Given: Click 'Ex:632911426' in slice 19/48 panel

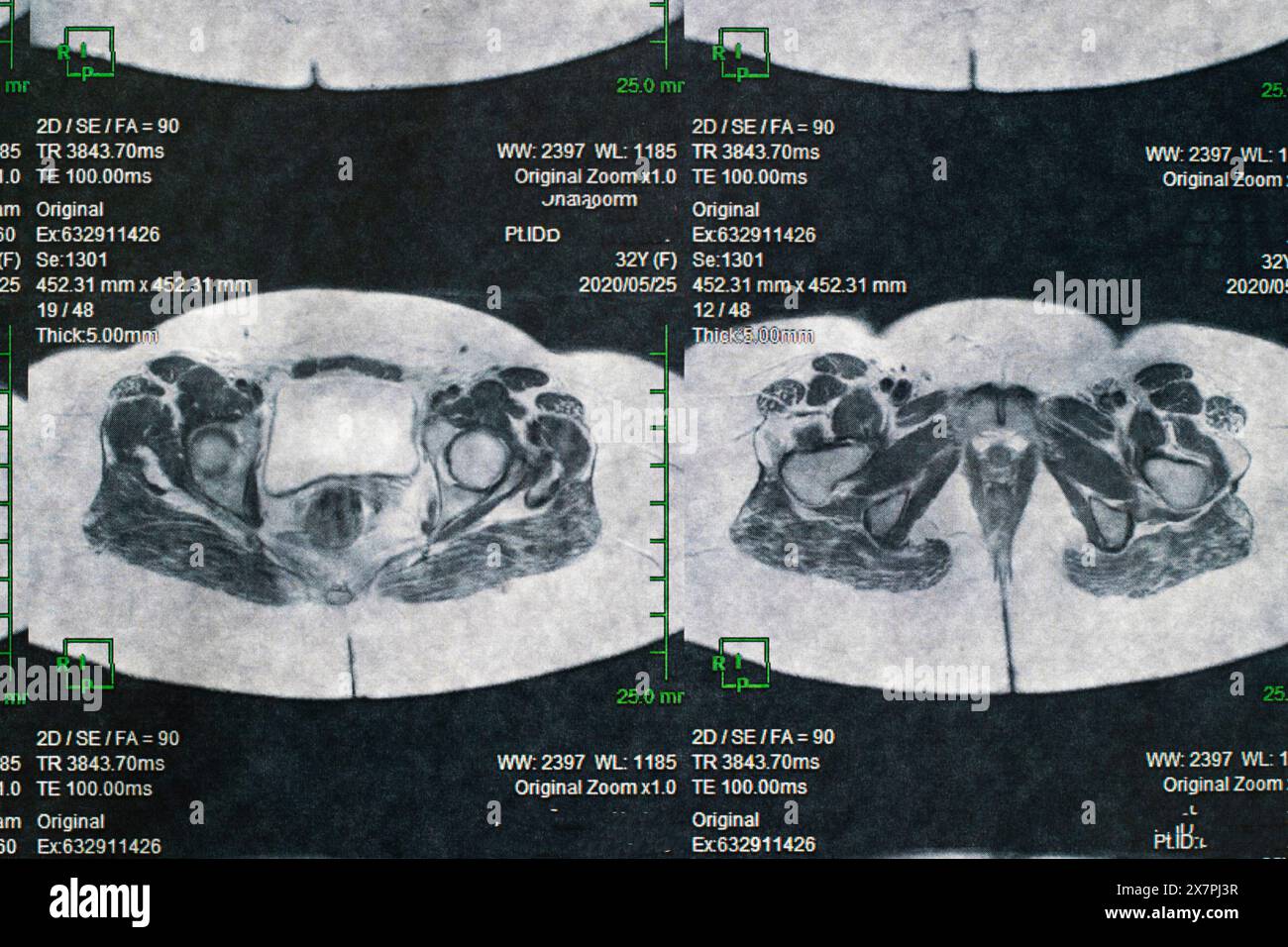Looking at the screenshot, I should point(97,235).
